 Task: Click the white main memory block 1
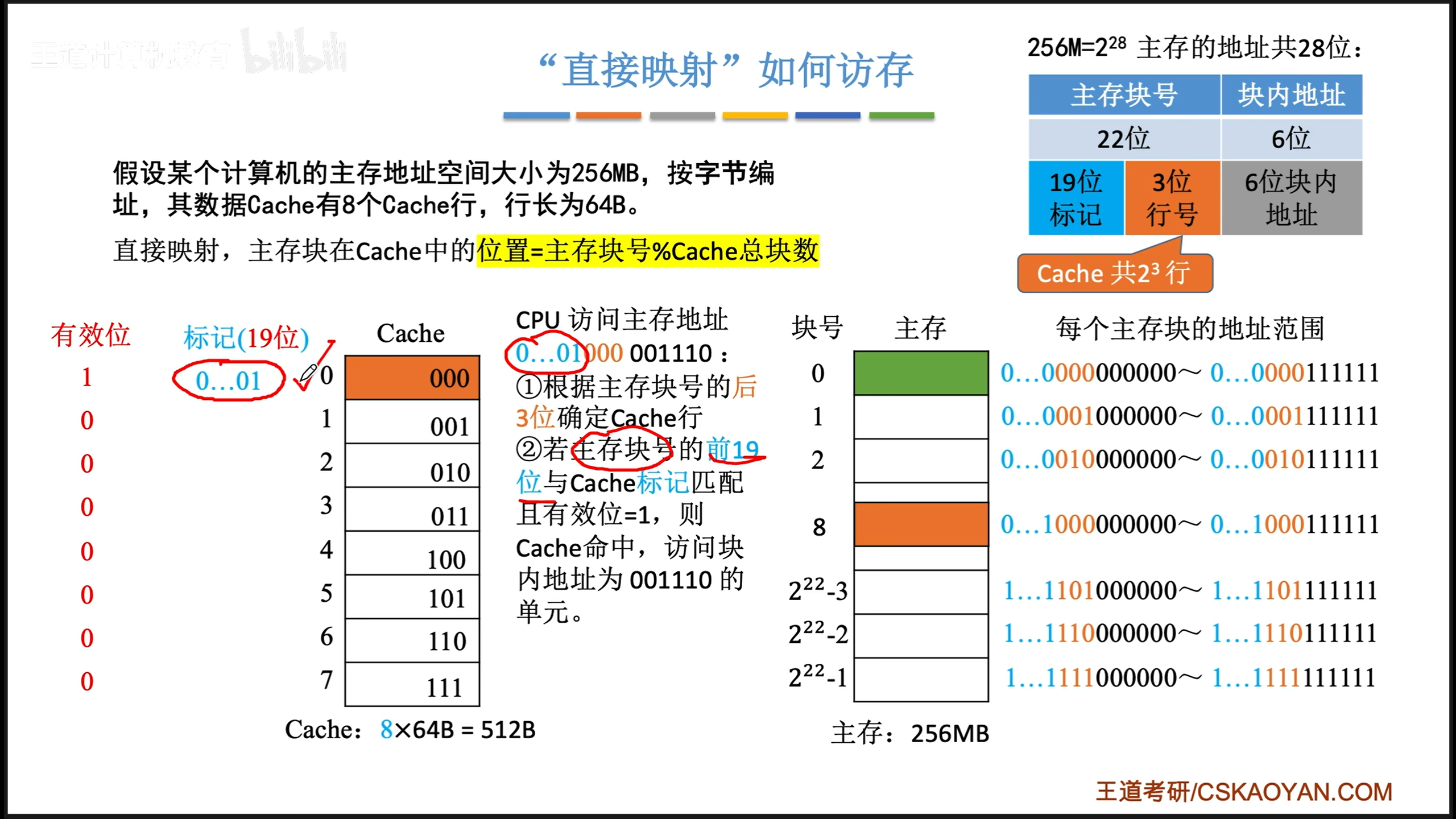pos(921,417)
